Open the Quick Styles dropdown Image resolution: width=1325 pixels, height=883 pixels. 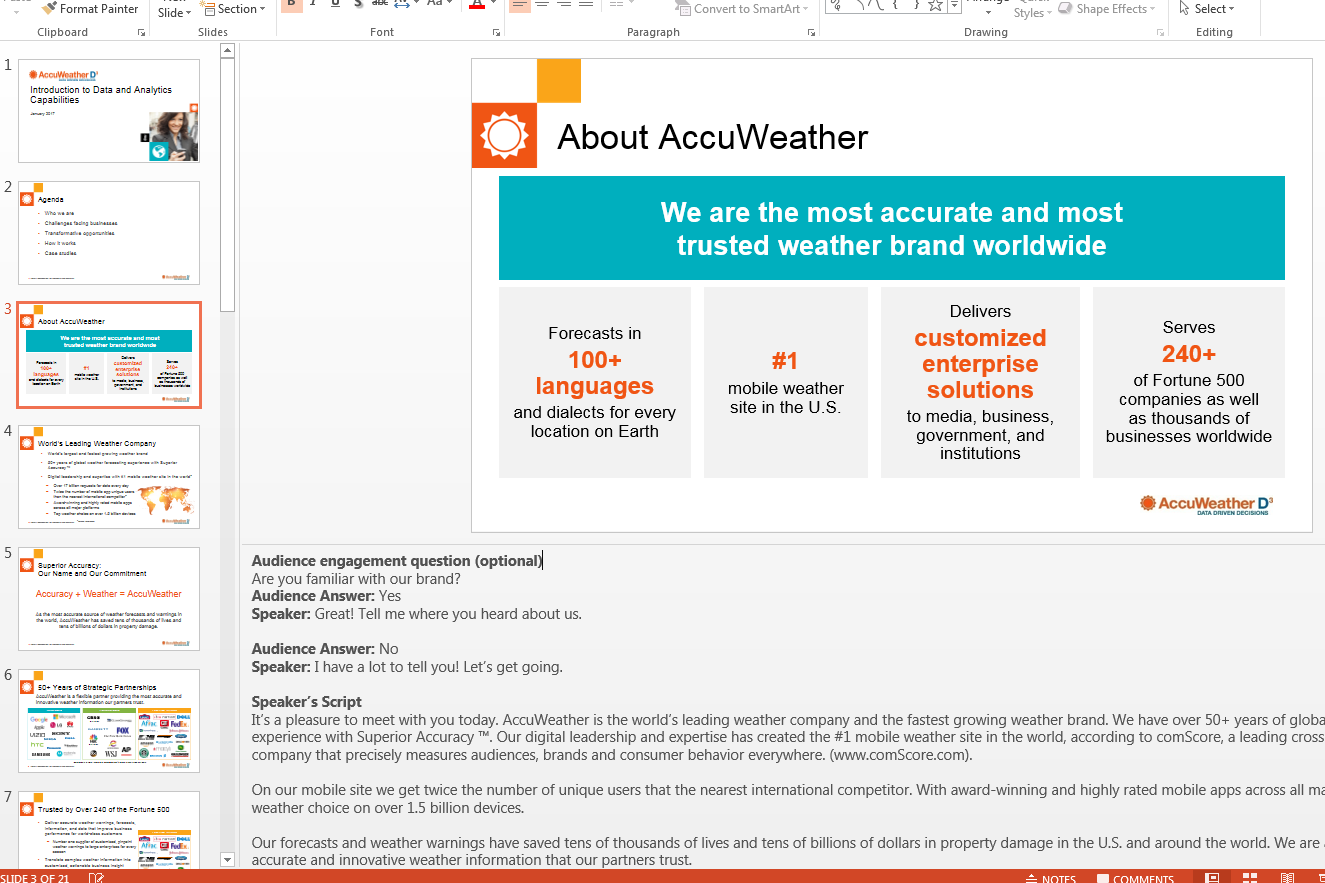click(1033, 10)
